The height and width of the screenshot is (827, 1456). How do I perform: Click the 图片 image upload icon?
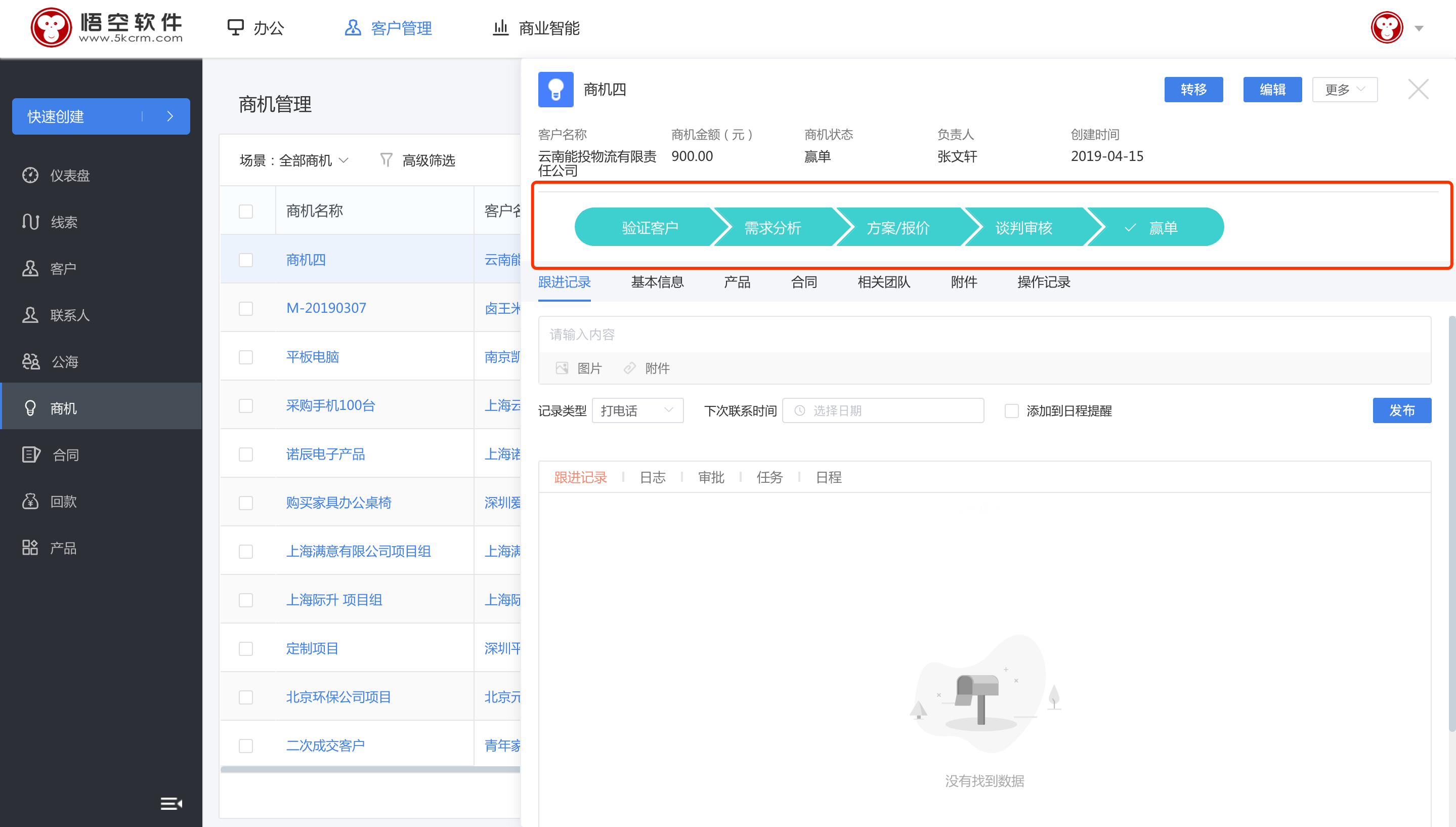tap(562, 368)
